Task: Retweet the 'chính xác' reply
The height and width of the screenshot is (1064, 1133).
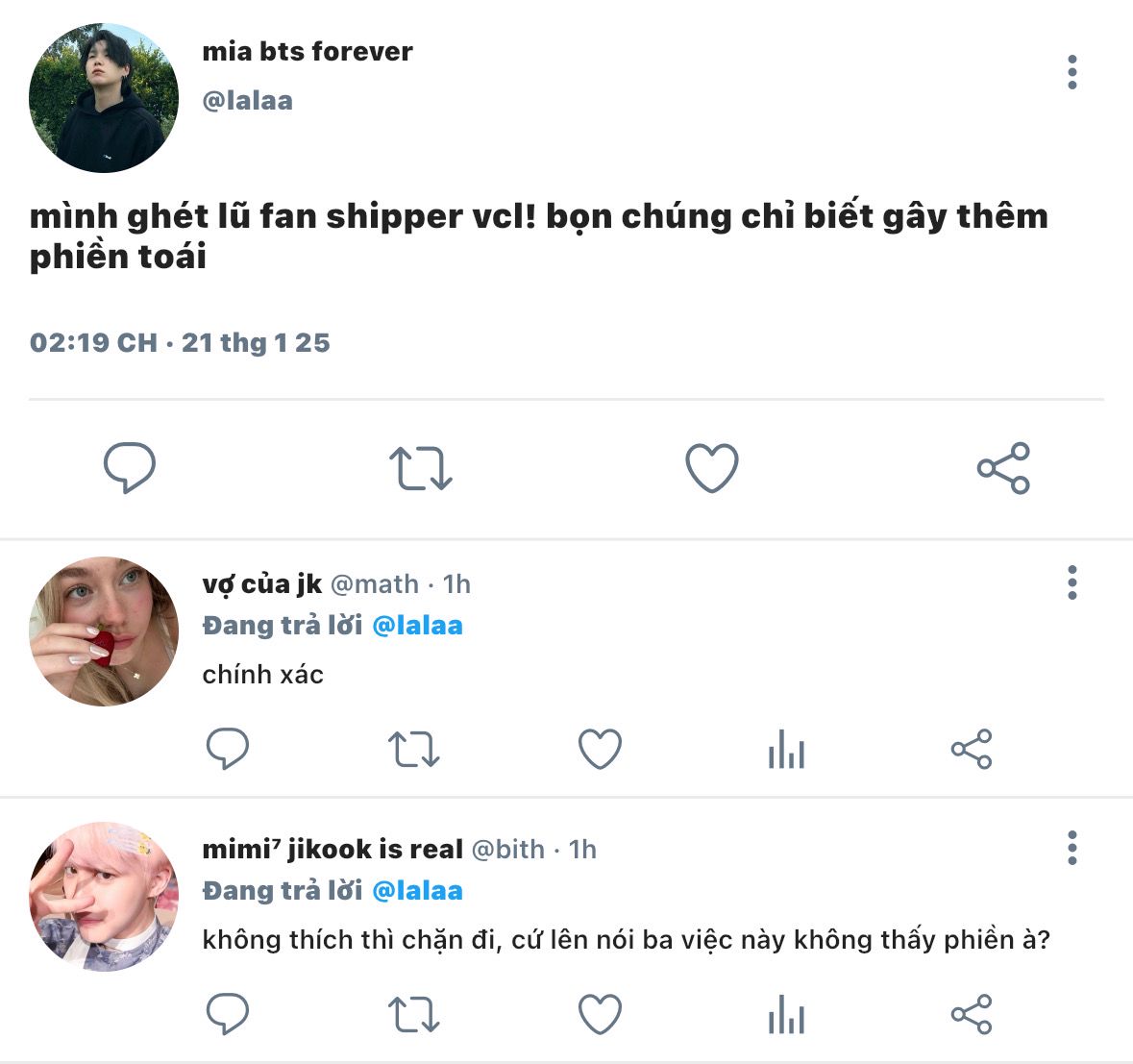Action: pyautogui.click(x=413, y=749)
